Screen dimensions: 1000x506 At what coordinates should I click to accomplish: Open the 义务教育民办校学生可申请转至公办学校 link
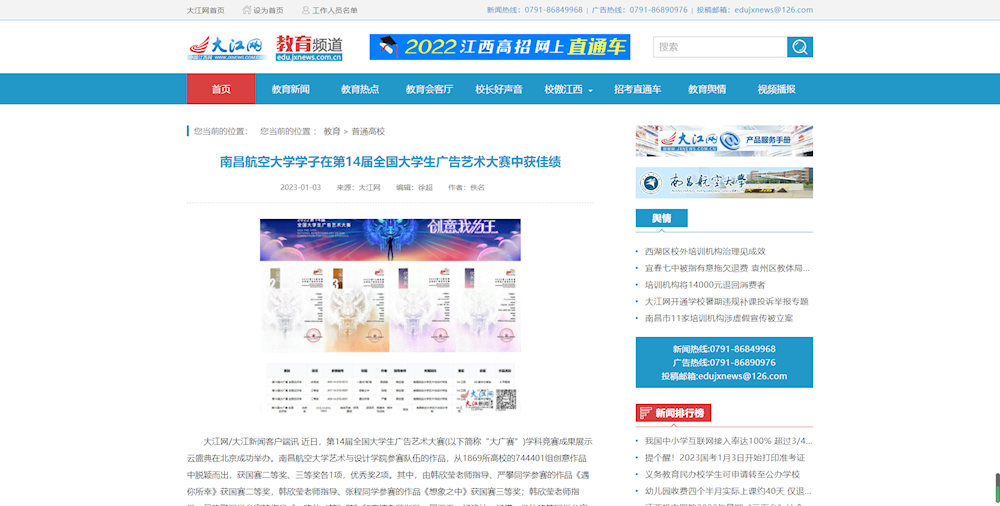pos(722,474)
